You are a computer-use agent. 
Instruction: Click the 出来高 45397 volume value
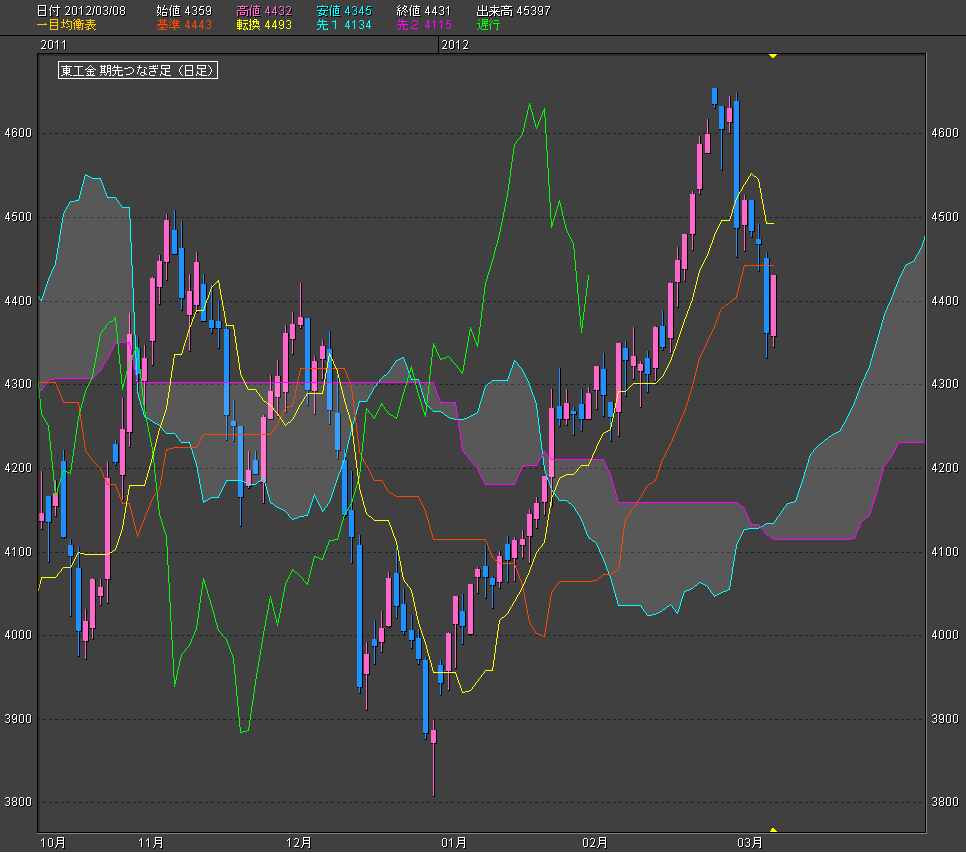513,11
